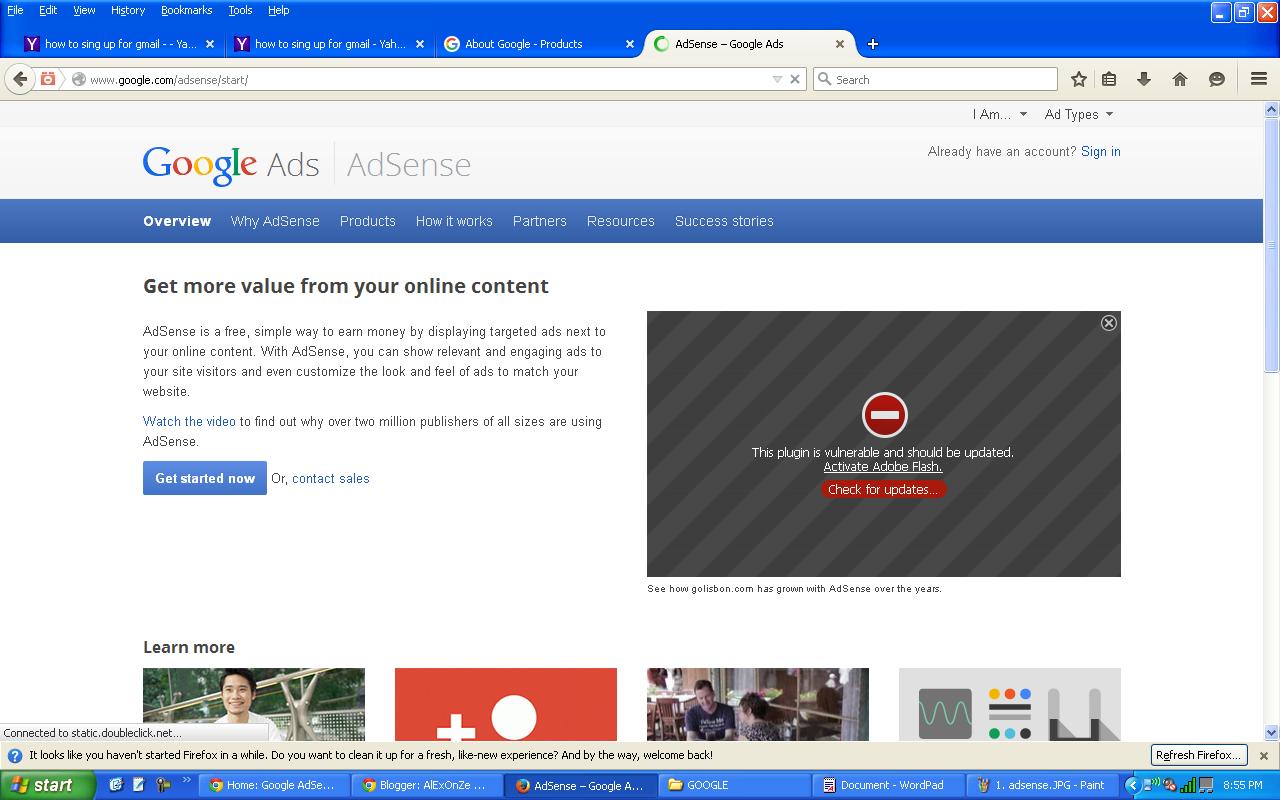1280x800 pixels.
Task: Open the Bookmarks menu
Action: click(x=186, y=10)
